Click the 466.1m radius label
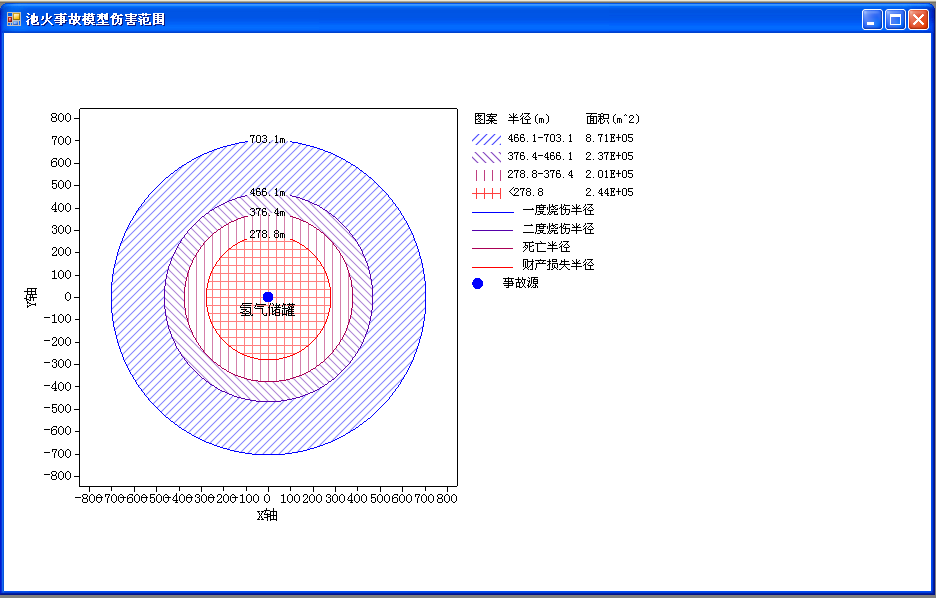Image resolution: width=936 pixels, height=598 pixels. (x=267, y=192)
